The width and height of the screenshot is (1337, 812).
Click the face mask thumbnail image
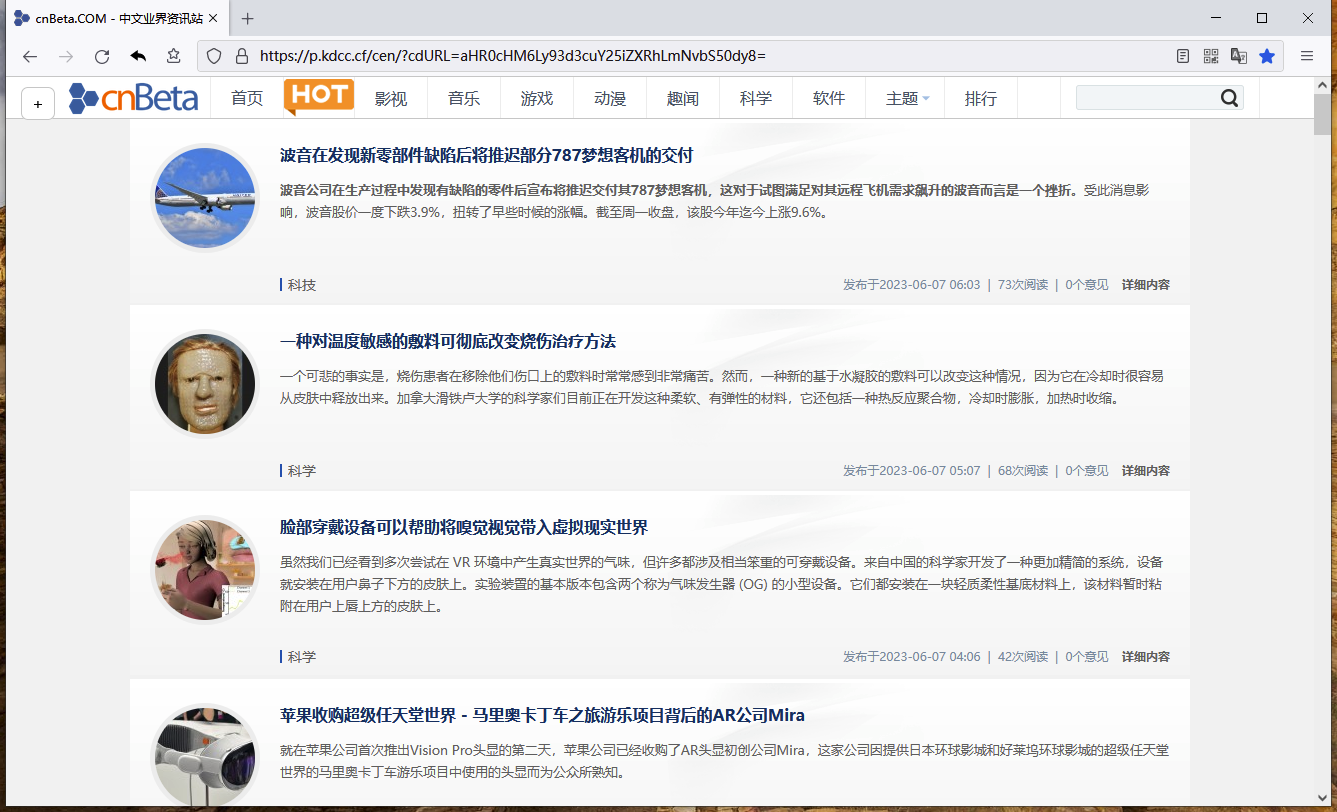coord(205,384)
